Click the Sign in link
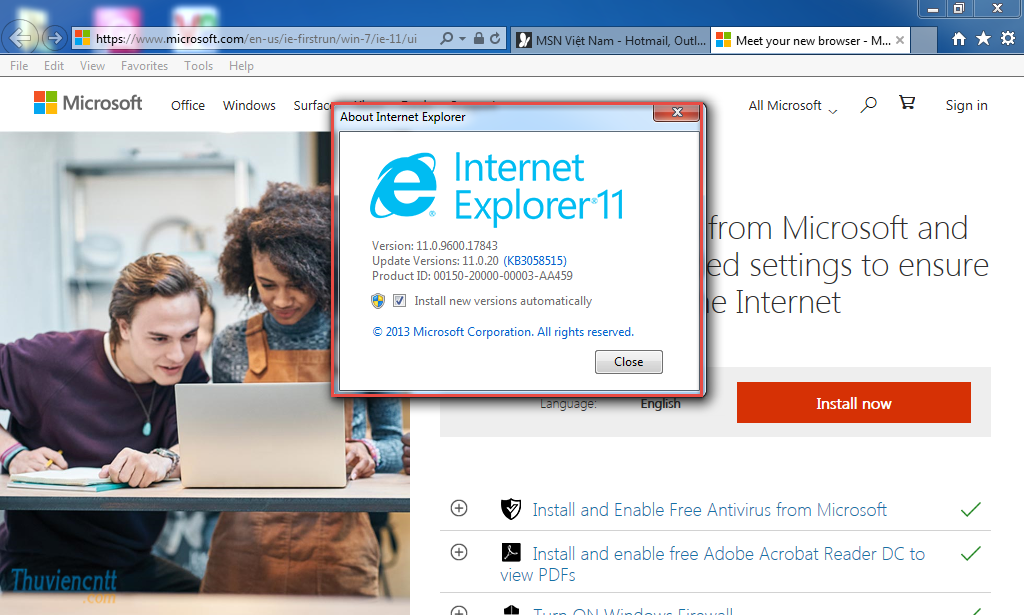The width and height of the screenshot is (1024, 615). point(966,105)
